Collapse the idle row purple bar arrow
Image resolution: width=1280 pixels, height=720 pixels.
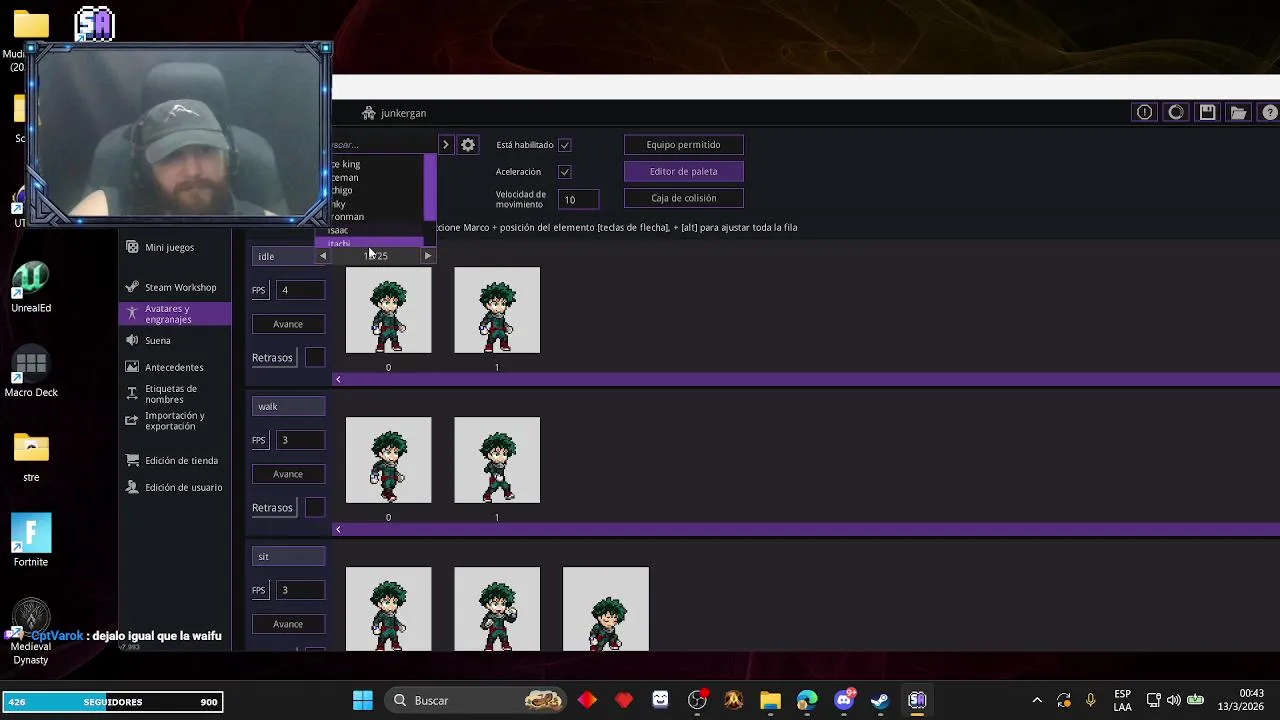[x=338, y=379]
